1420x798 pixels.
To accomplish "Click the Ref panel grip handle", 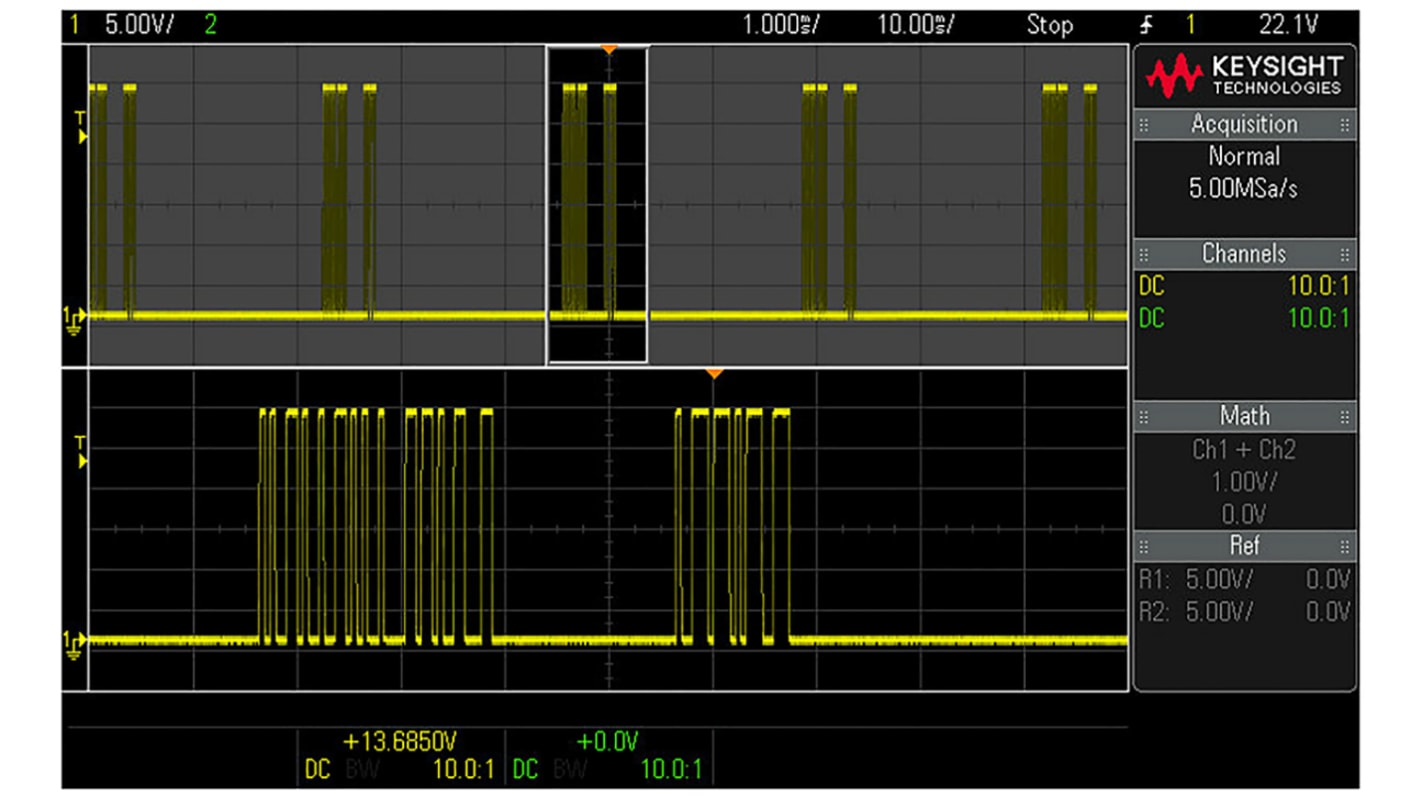I will [1143, 545].
